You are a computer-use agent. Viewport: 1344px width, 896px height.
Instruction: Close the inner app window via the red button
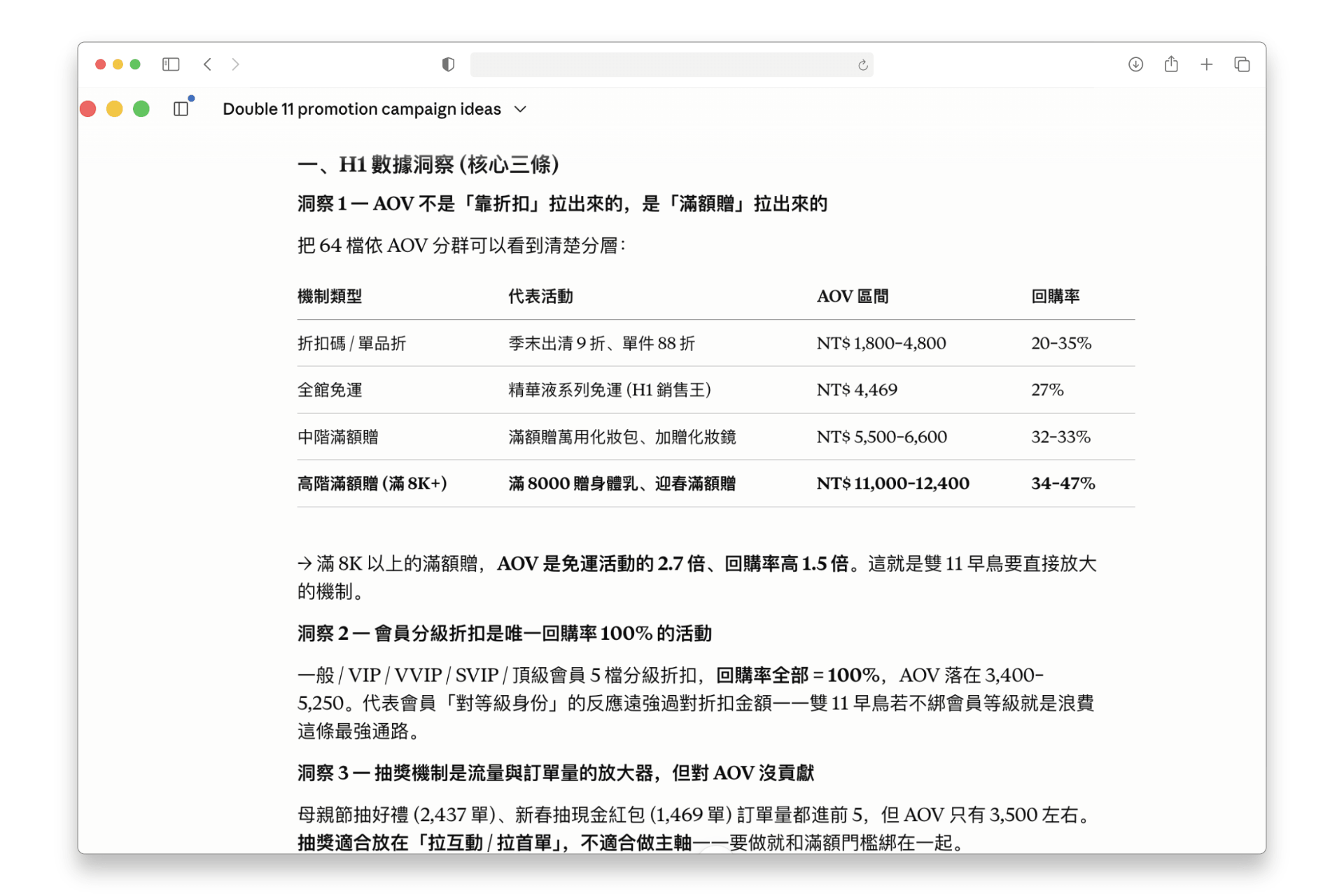coord(88,109)
